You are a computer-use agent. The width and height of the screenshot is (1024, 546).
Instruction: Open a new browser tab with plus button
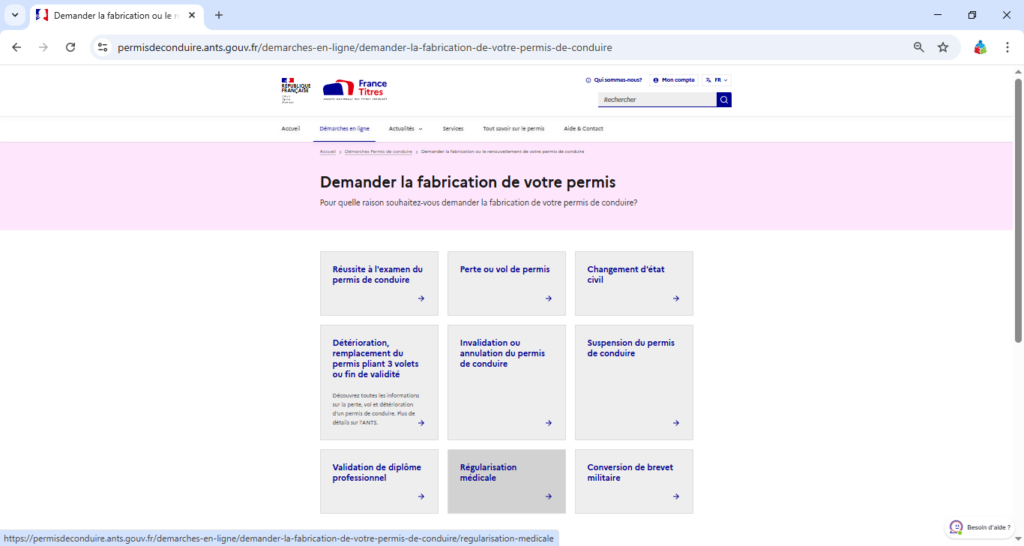(x=219, y=15)
